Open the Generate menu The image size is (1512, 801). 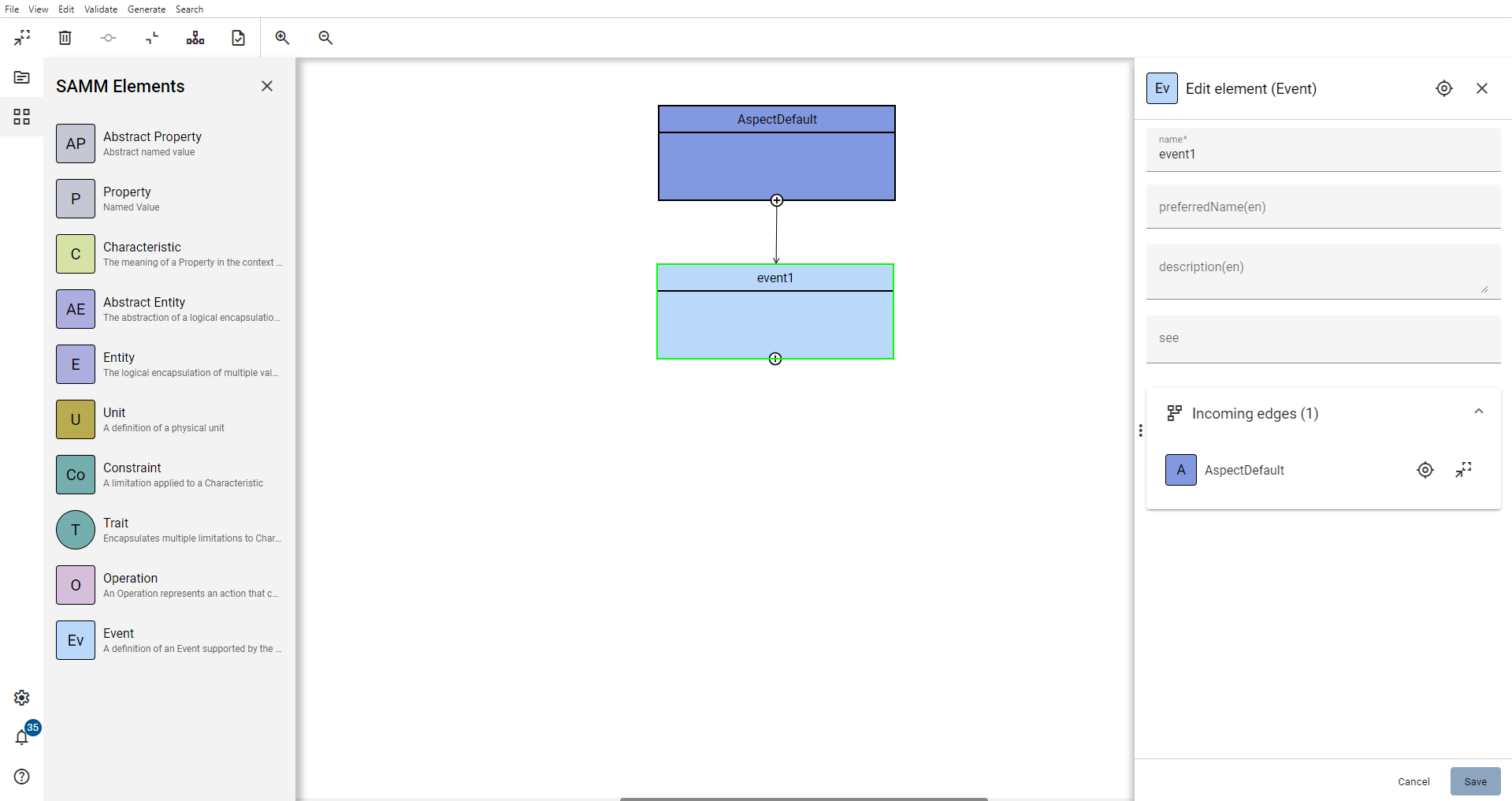coord(147,9)
